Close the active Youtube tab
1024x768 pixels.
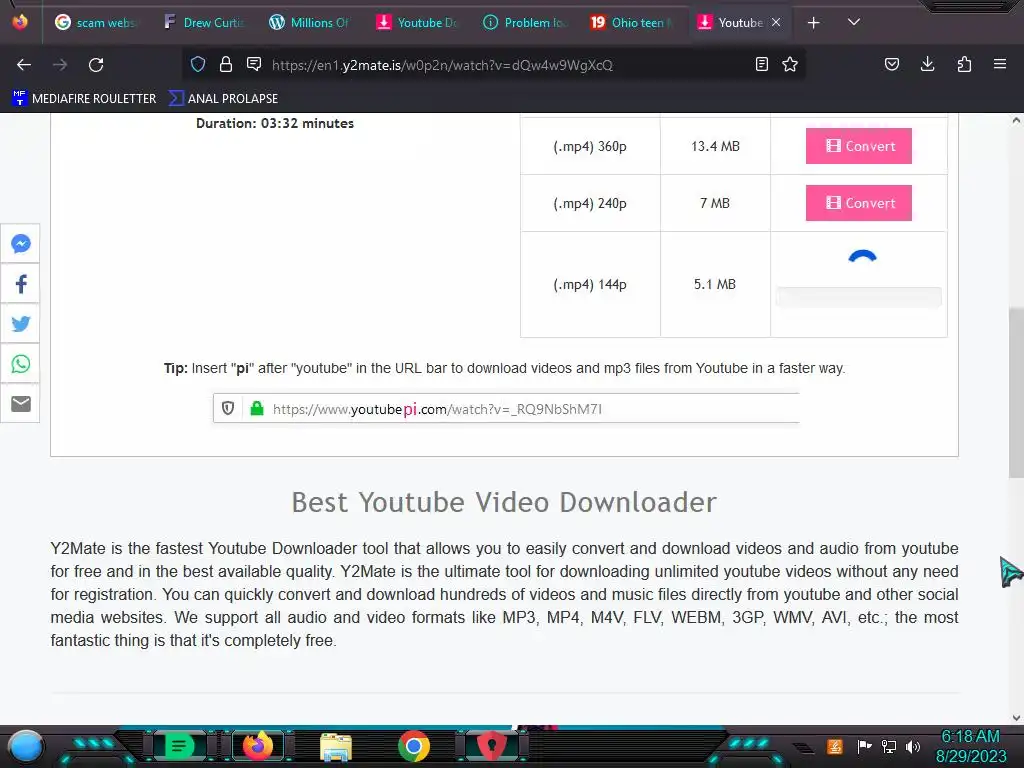click(776, 22)
